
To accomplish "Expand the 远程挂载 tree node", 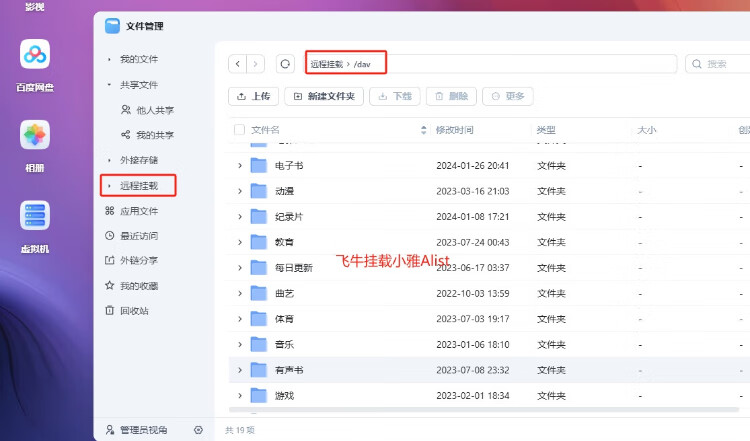I will point(110,186).
